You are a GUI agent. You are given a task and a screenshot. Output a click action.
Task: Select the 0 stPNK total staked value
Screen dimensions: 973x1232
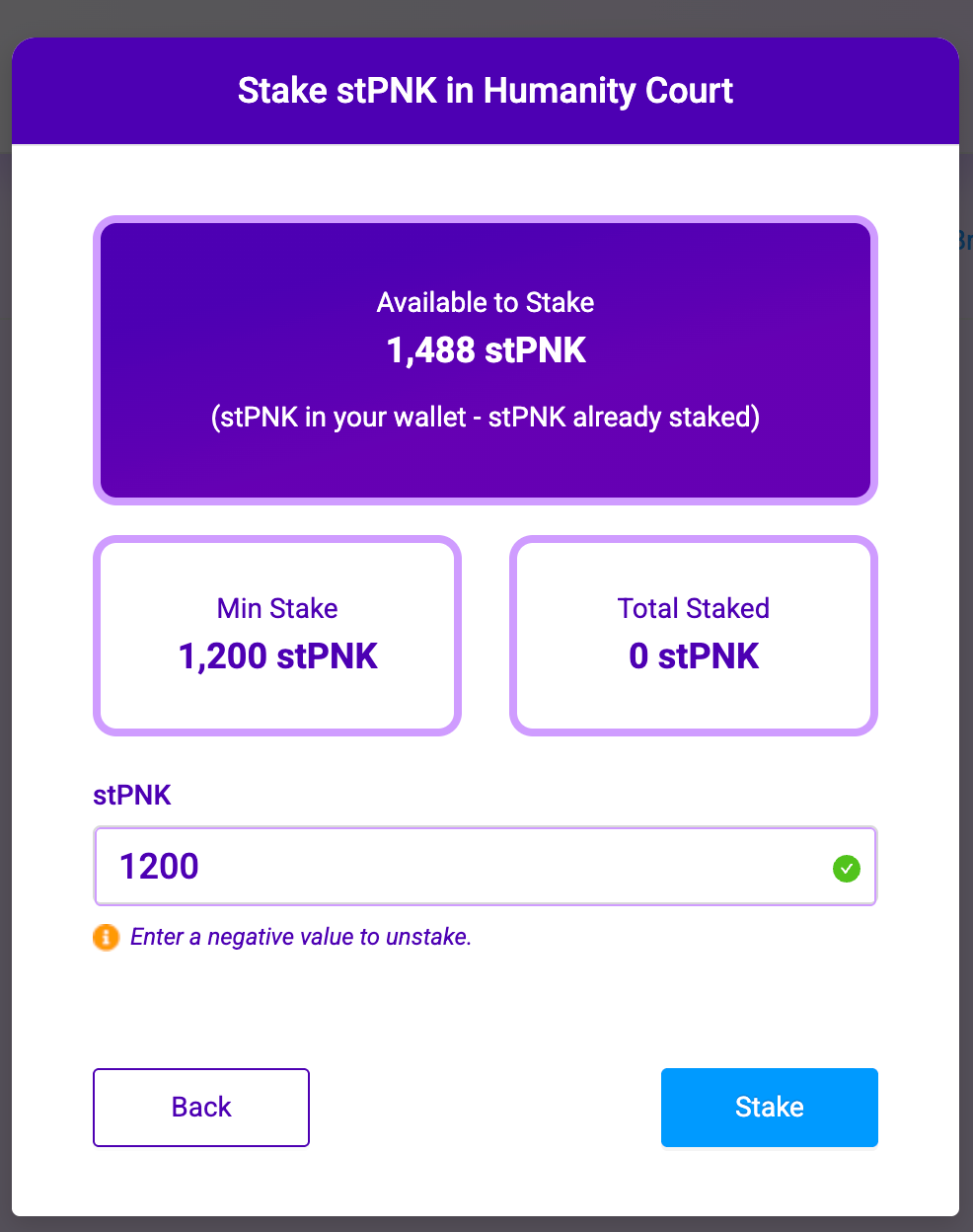(693, 656)
